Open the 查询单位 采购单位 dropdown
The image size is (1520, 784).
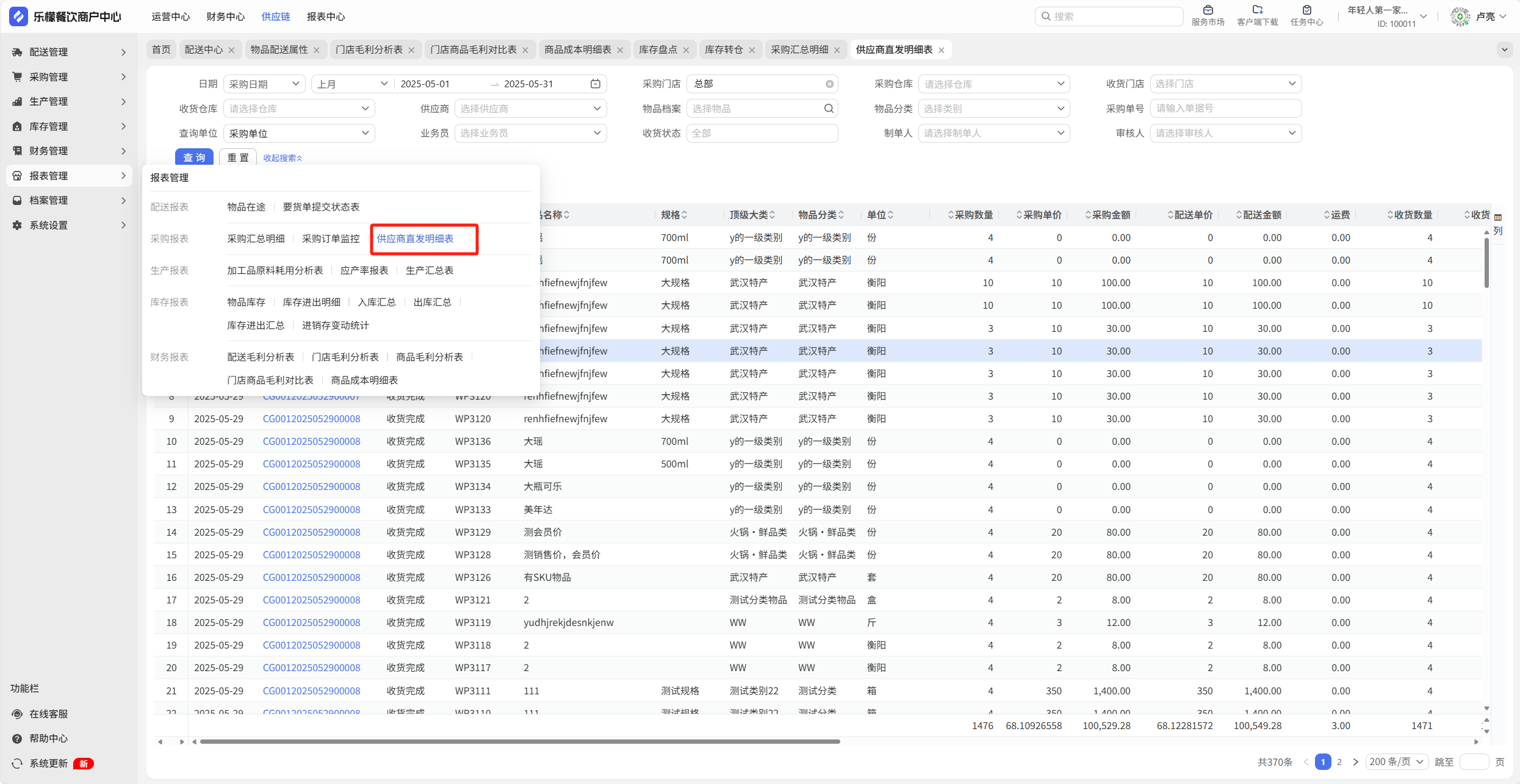coord(299,133)
